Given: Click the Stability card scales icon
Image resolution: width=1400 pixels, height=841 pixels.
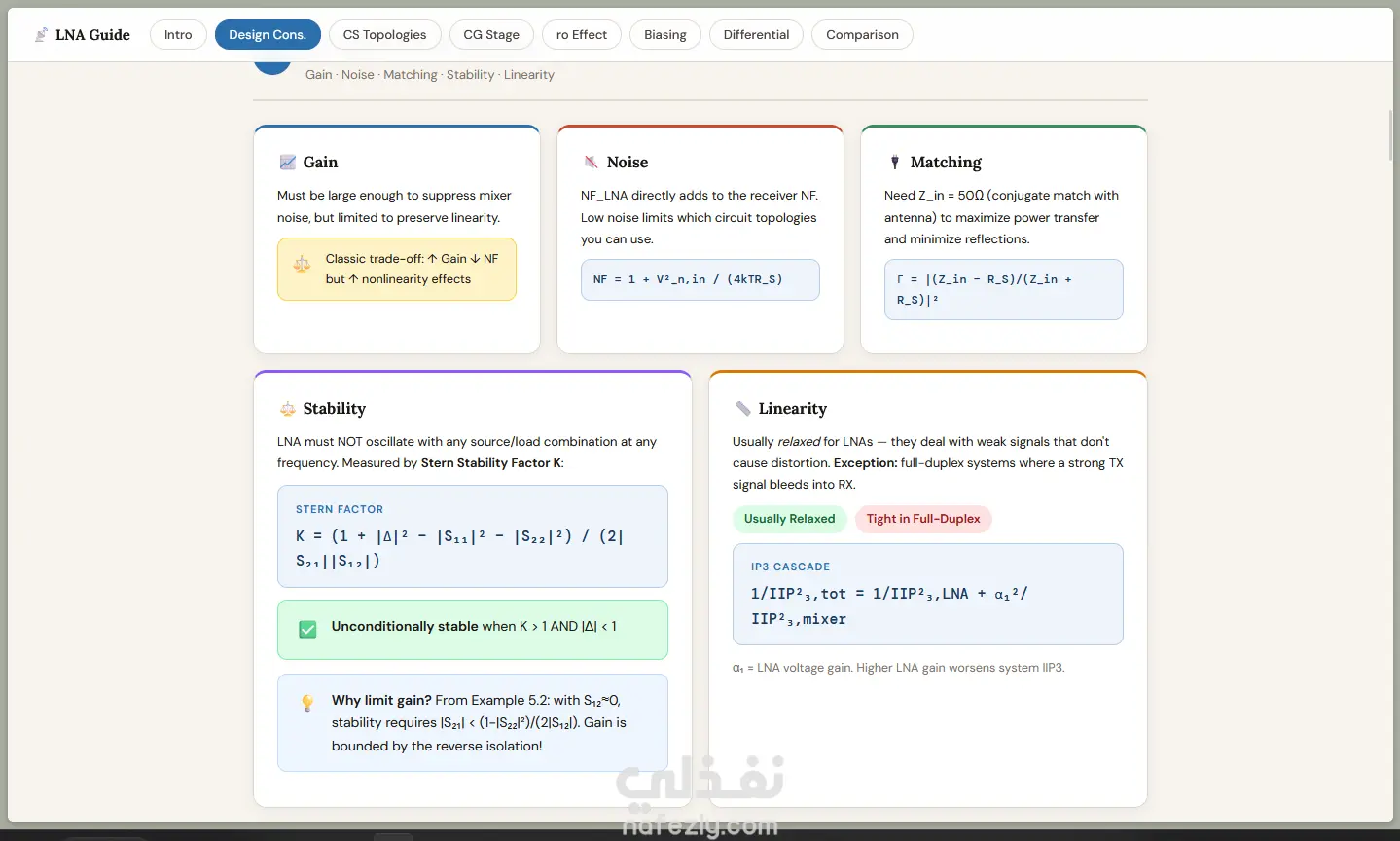Looking at the screenshot, I should pyautogui.click(x=288, y=409).
